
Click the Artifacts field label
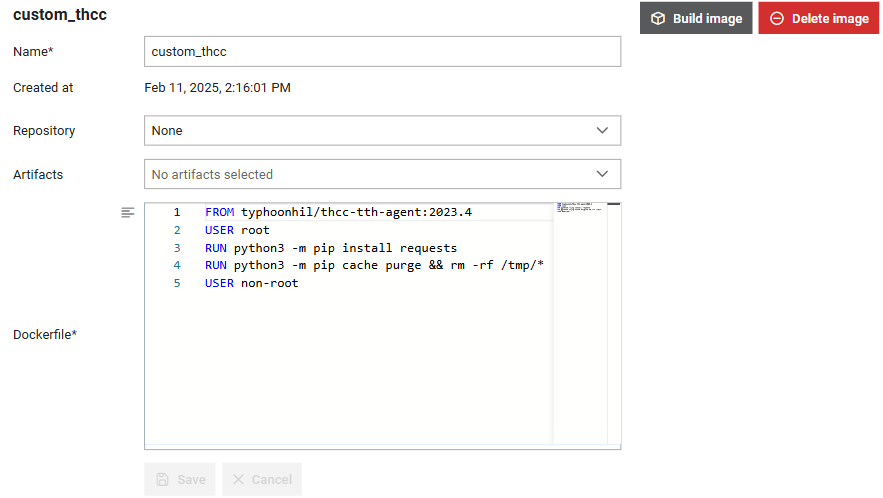[x=38, y=175]
